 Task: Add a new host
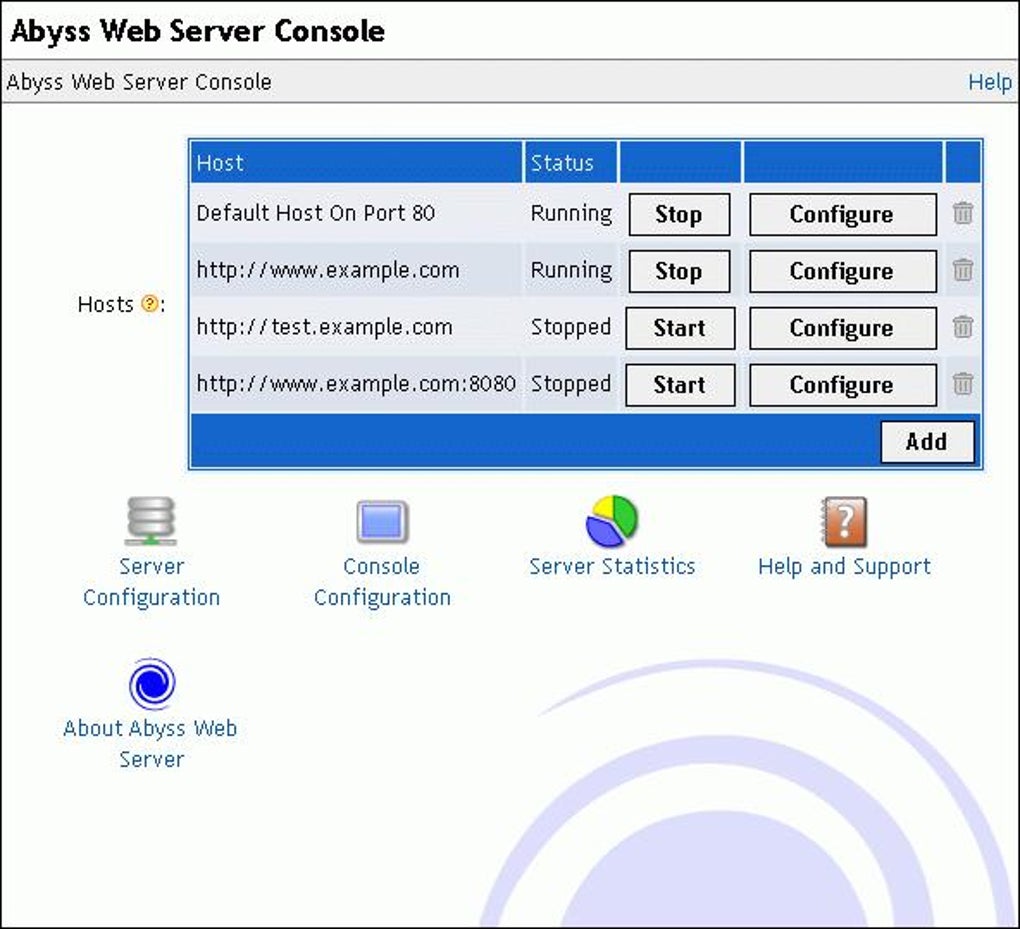pos(927,442)
